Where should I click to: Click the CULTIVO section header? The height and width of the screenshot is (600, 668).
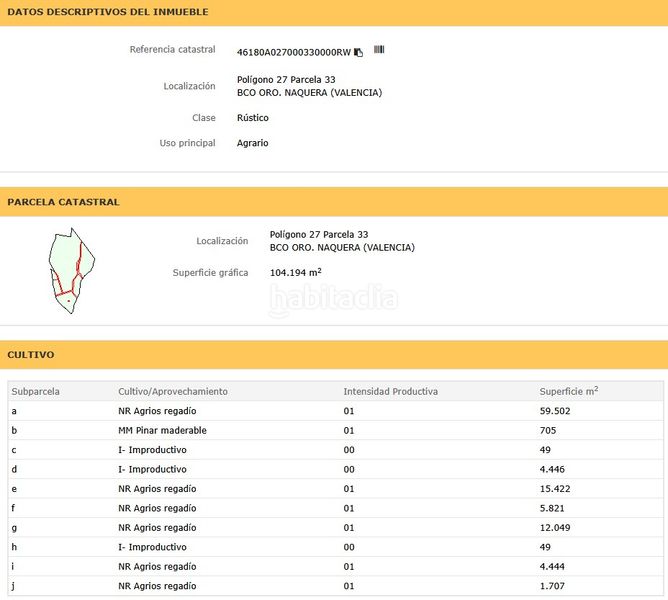pyautogui.click(x=31, y=355)
